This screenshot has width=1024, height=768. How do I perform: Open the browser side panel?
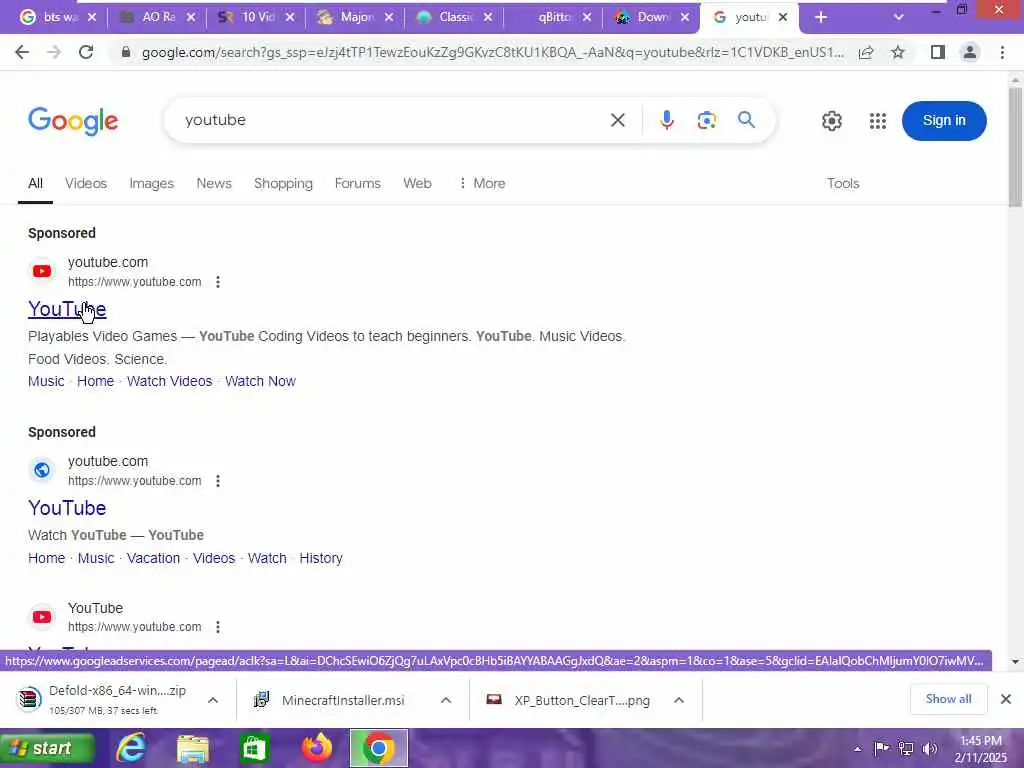point(938,52)
